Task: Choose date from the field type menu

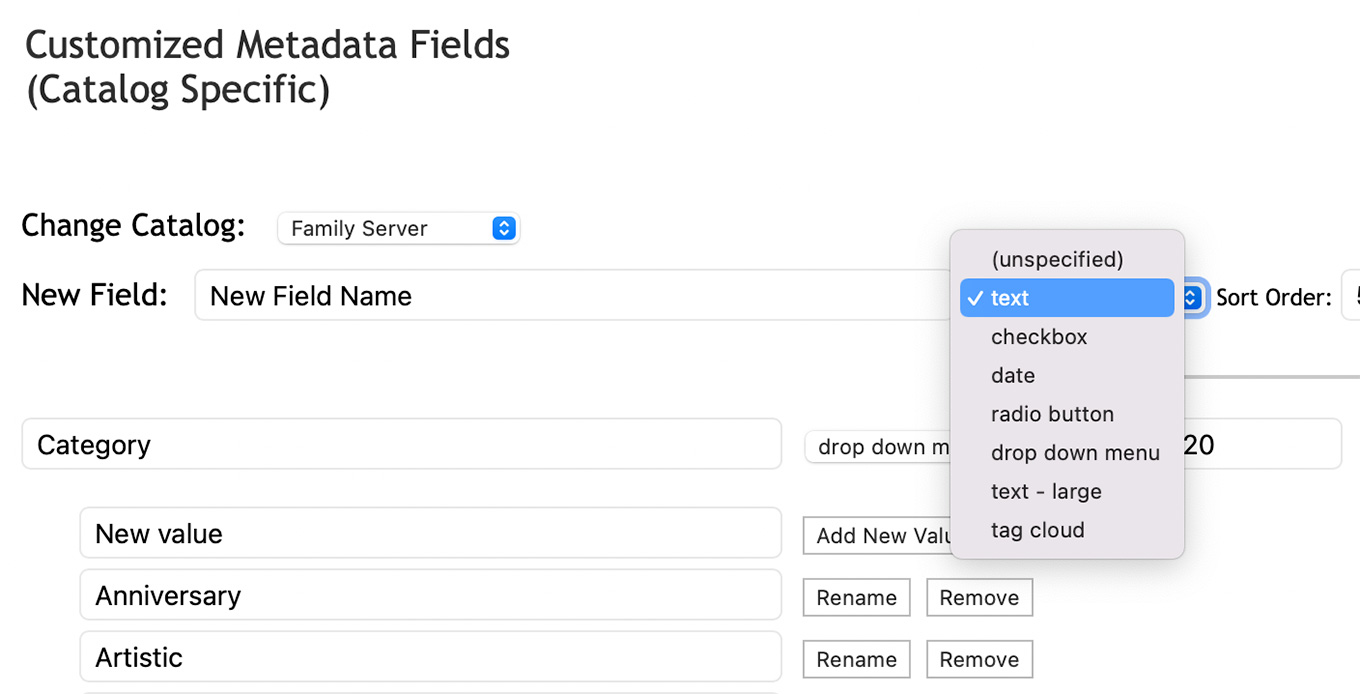Action: tap(1067, 375)
